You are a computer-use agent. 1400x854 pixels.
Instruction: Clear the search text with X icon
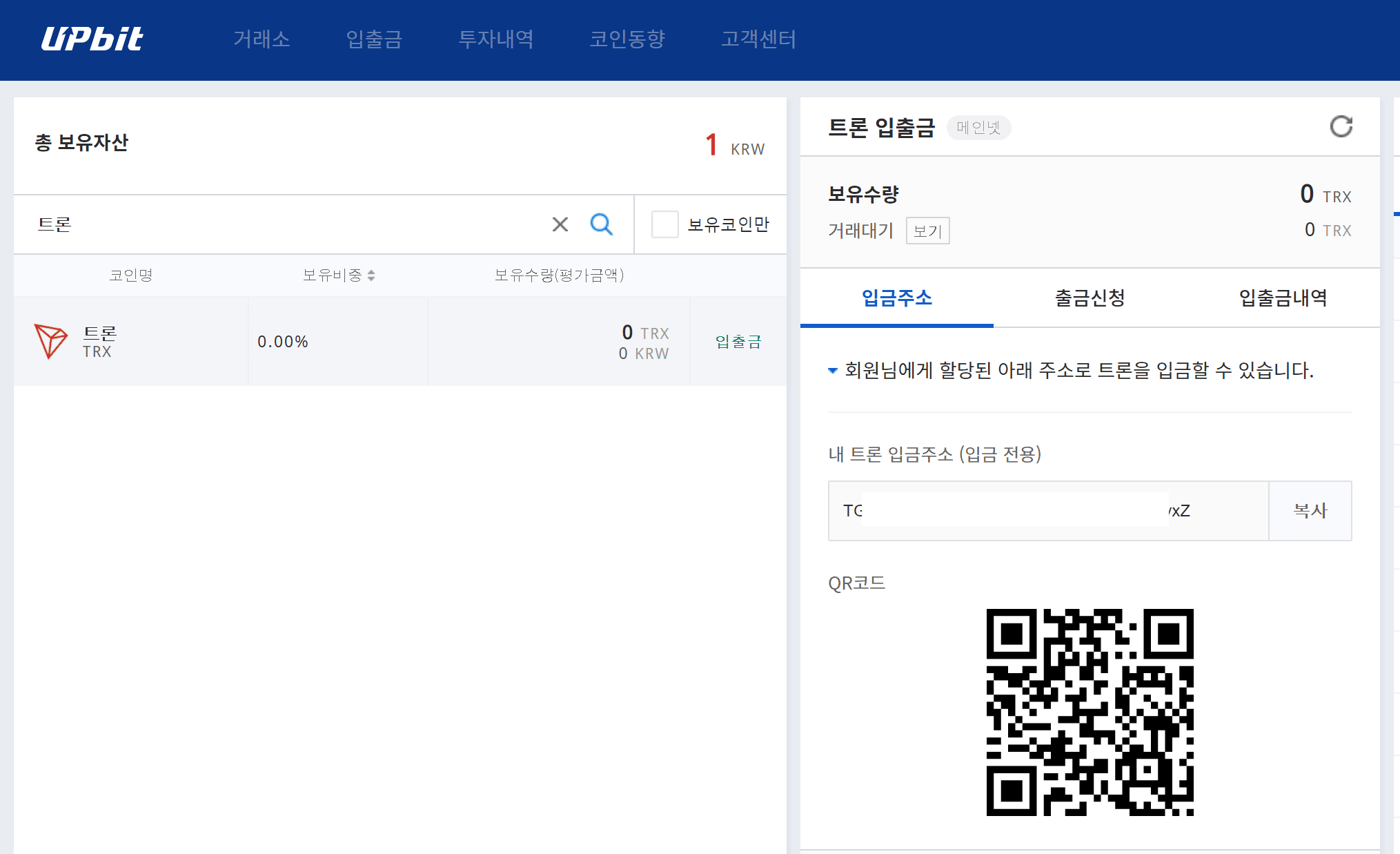click(560, 224)
